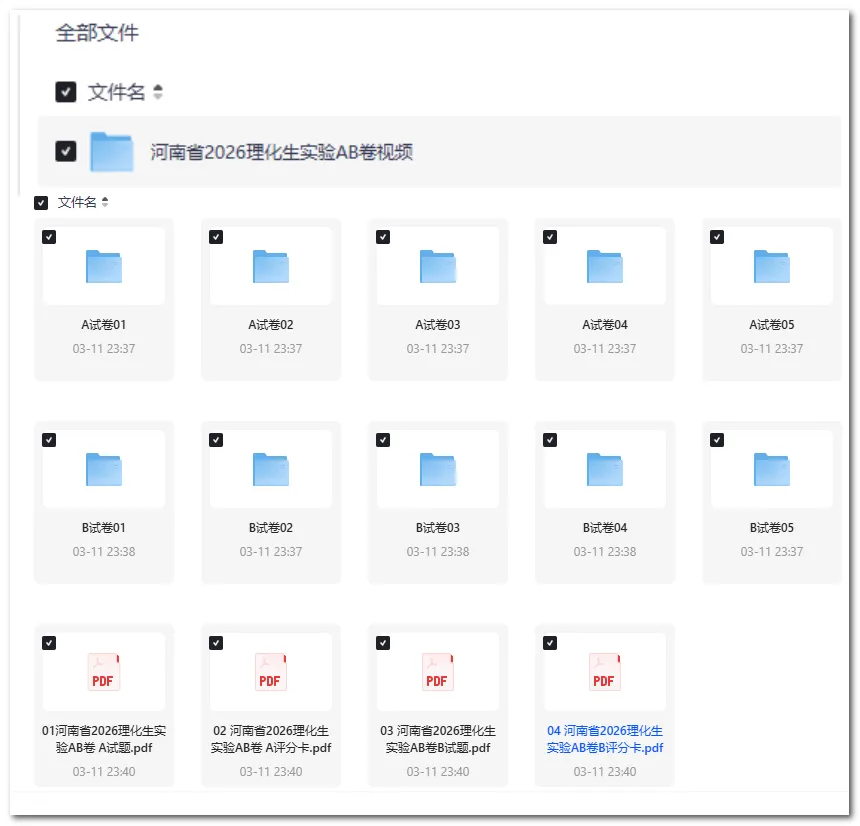Uncheck the A试卷02 checkbox
The width and height of the screenshot is (860, 826).
pyautogui.click(x=216, y=236)
